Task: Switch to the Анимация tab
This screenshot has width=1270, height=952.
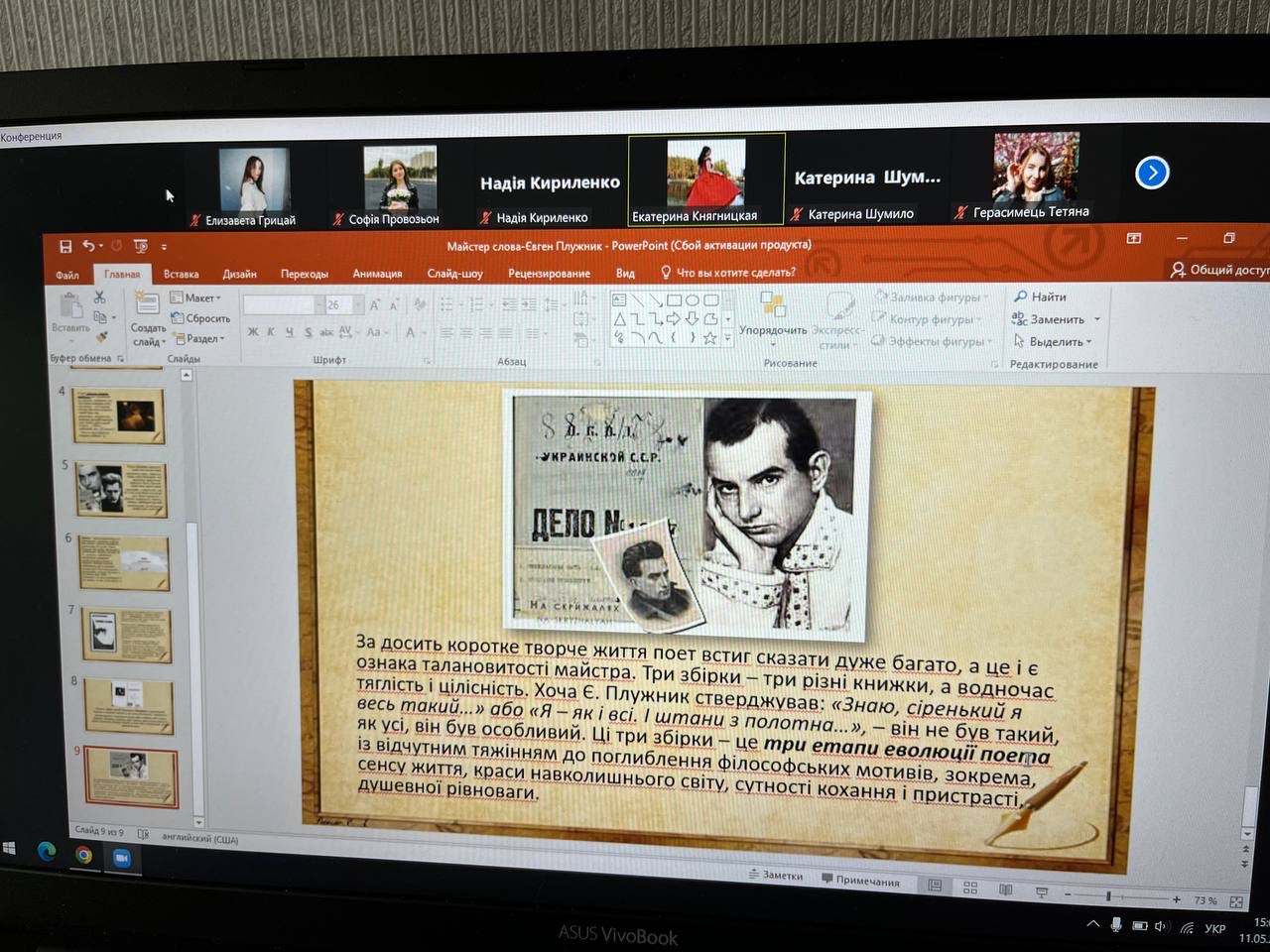Action: click(x=377, y=274)
